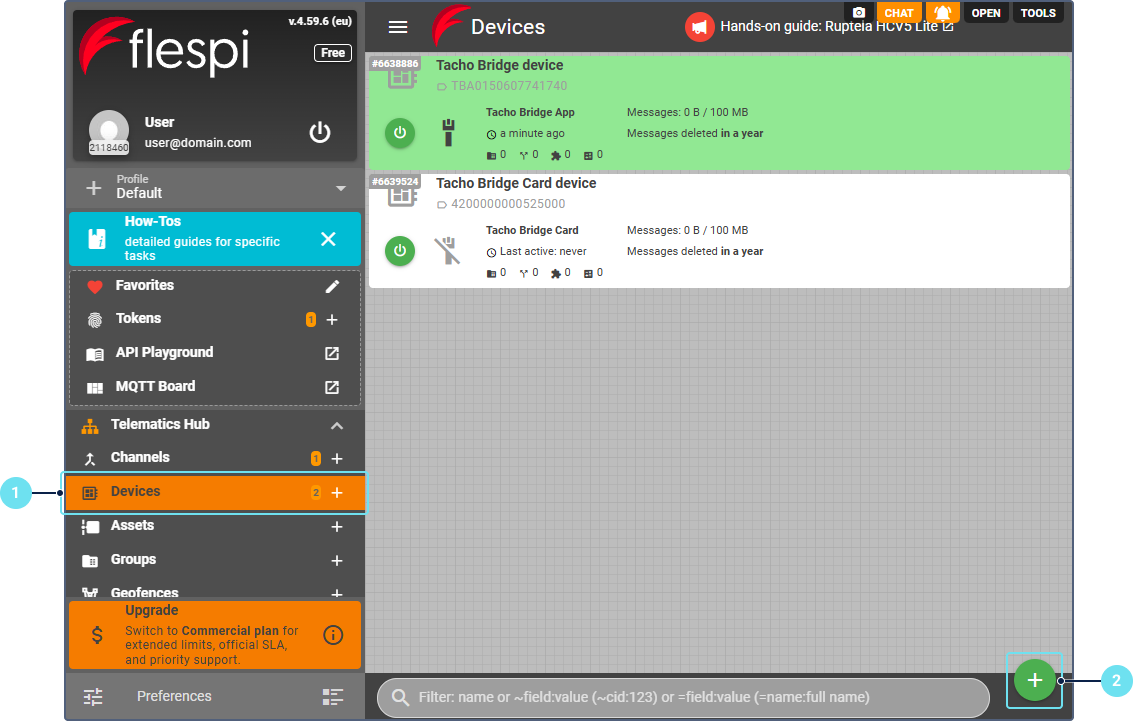Image resolution: width=1133 pixels, height=721 pixels.
Task: Add a new token with plus icon
Action: point(332,319)
